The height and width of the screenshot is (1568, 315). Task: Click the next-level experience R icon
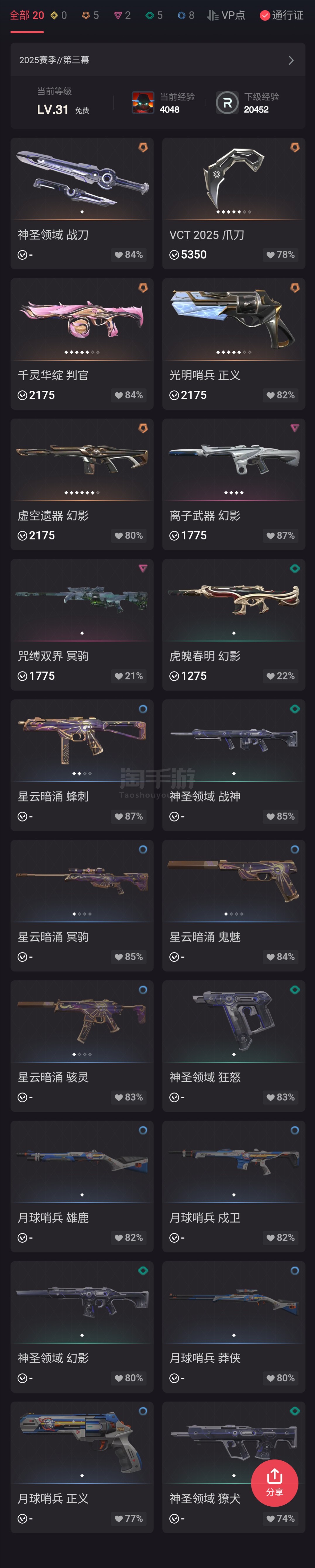click(x=228, y=103)
